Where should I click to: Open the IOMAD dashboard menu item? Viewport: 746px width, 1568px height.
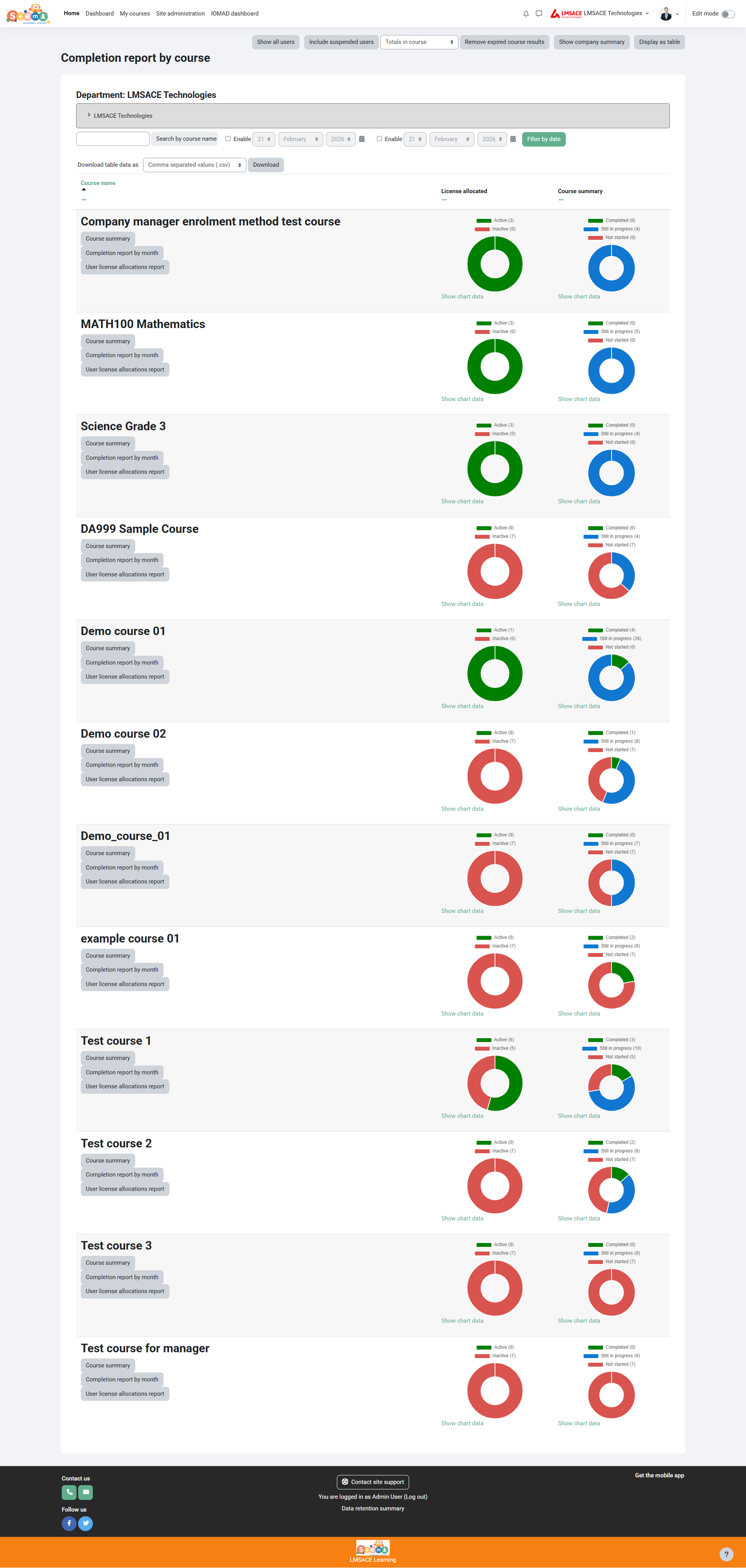(x=234, y=13)
